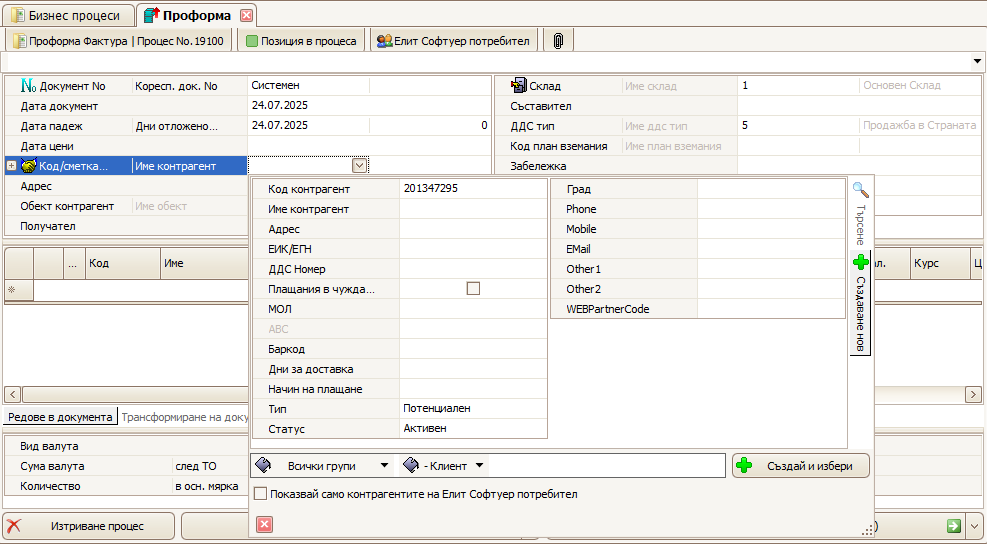Open the Име контрагент combo box arrow
Screen dimensions: 987x544
[x=360, y=166]
